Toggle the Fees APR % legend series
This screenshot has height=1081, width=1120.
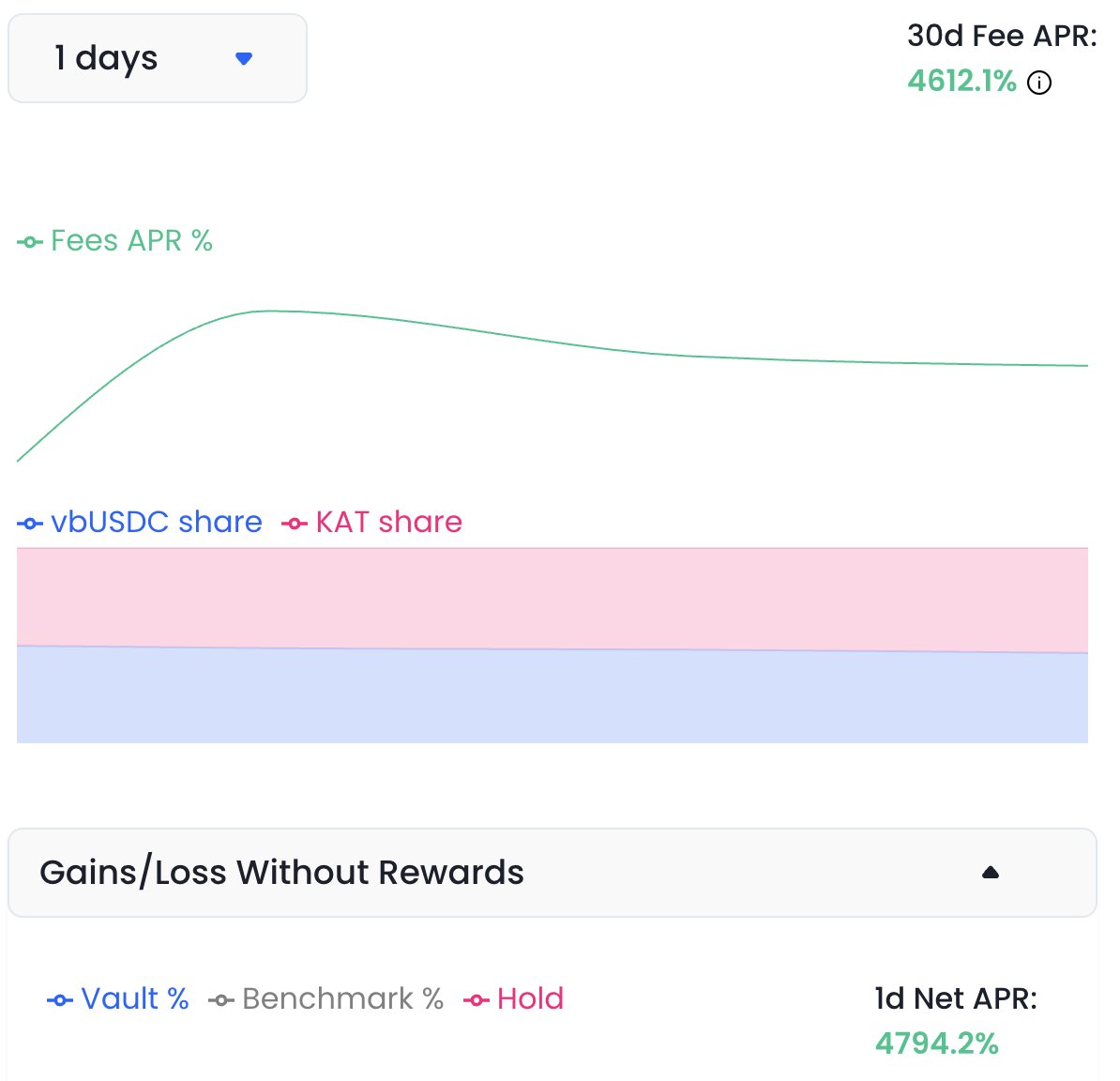pyautogui.click(x=115, y=241)
